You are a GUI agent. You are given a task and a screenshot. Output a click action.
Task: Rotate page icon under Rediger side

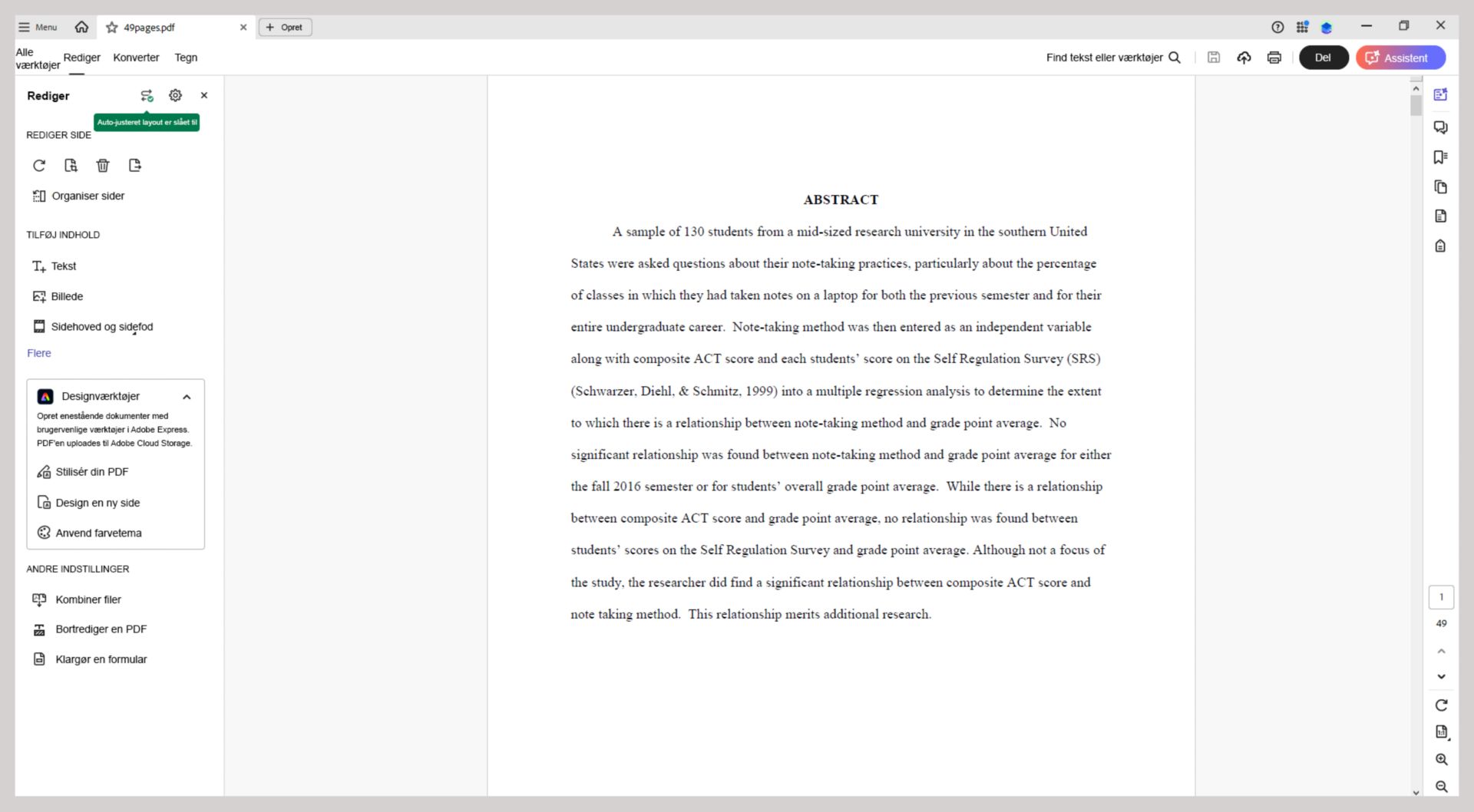point(39,166)
